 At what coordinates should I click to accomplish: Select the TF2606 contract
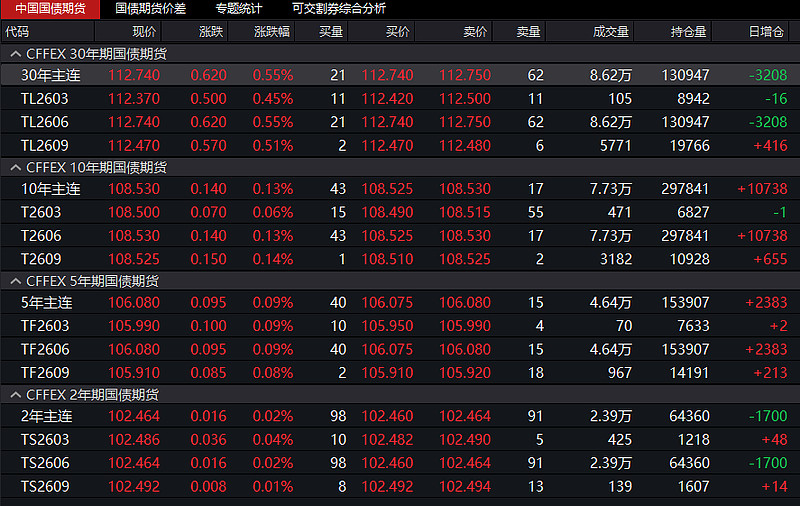click(400, 349)
